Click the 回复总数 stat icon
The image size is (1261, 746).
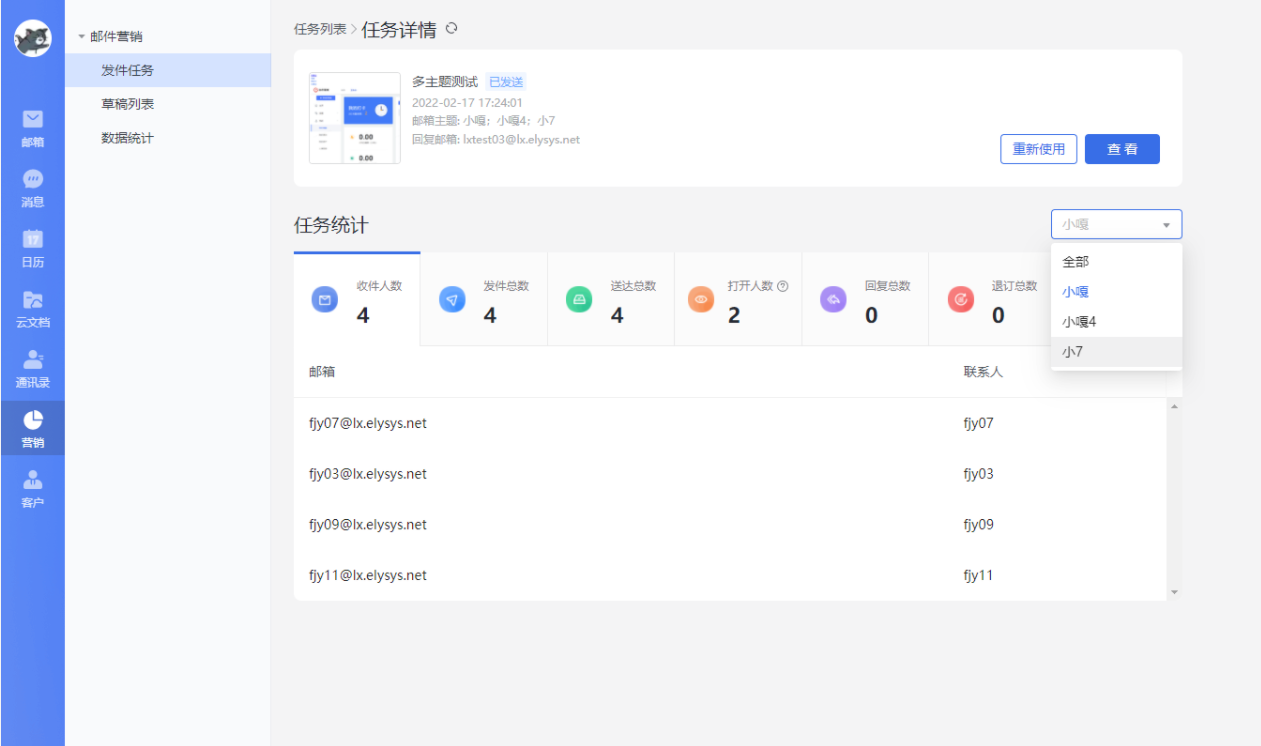(x=833, y=299)
